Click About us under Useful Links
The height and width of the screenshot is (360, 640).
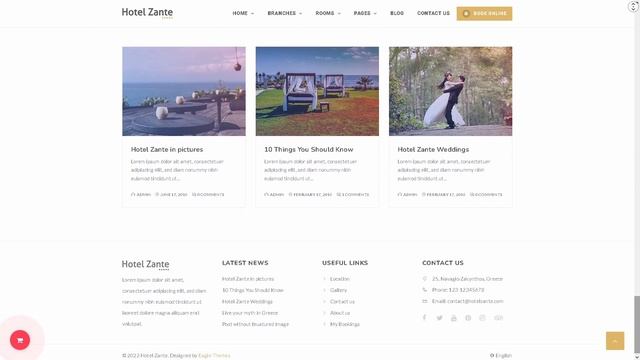coord(340,313)
